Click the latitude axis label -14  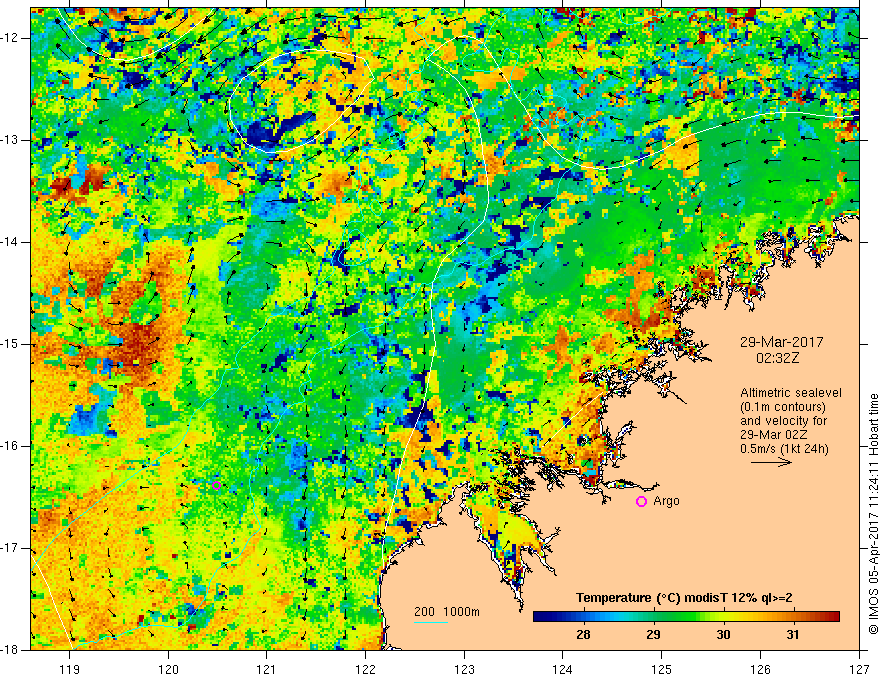[x=10, y=242]
